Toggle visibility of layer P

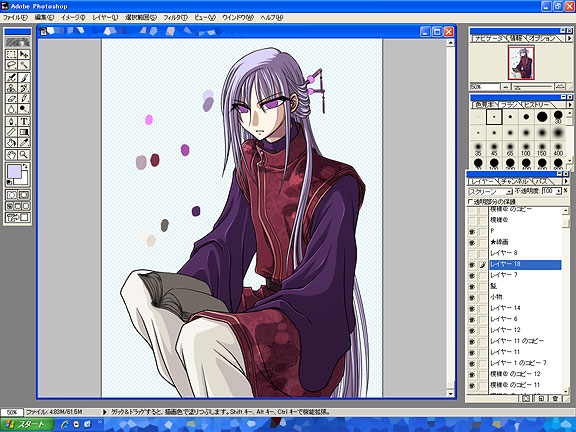[472, 231]
